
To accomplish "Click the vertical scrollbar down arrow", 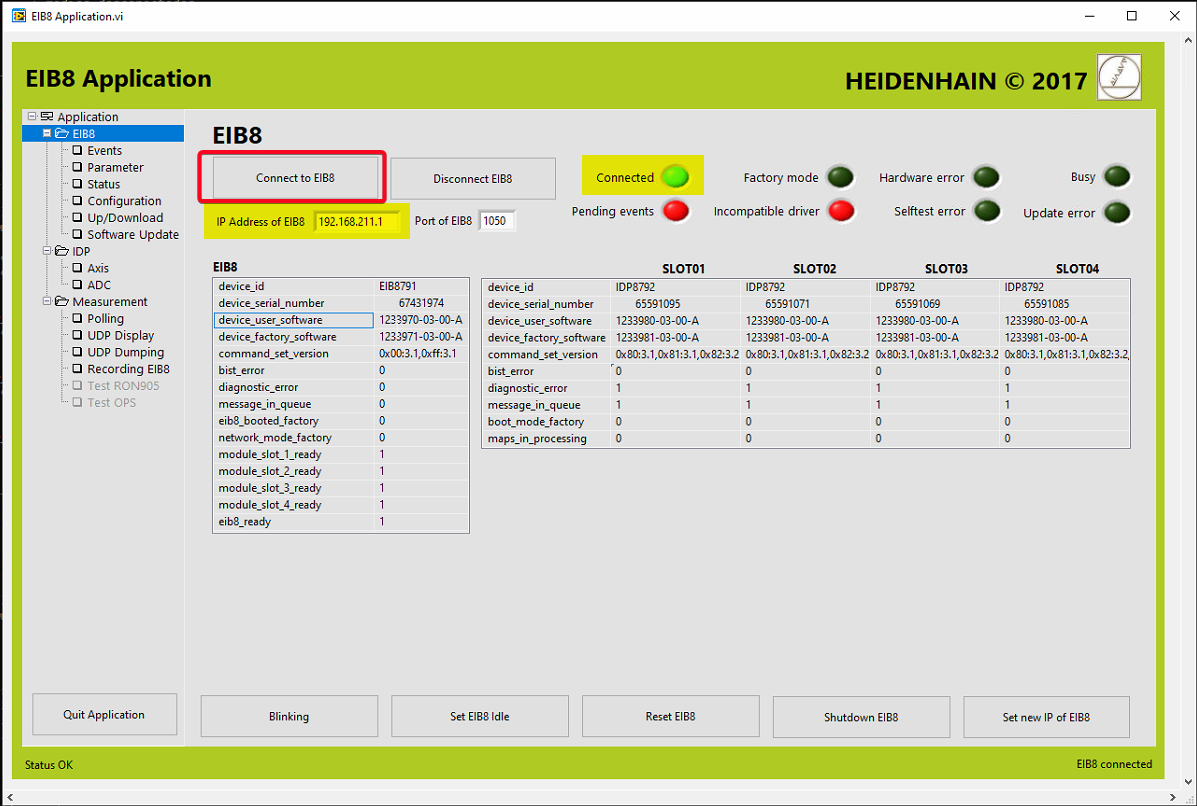I will [1189, 782].
